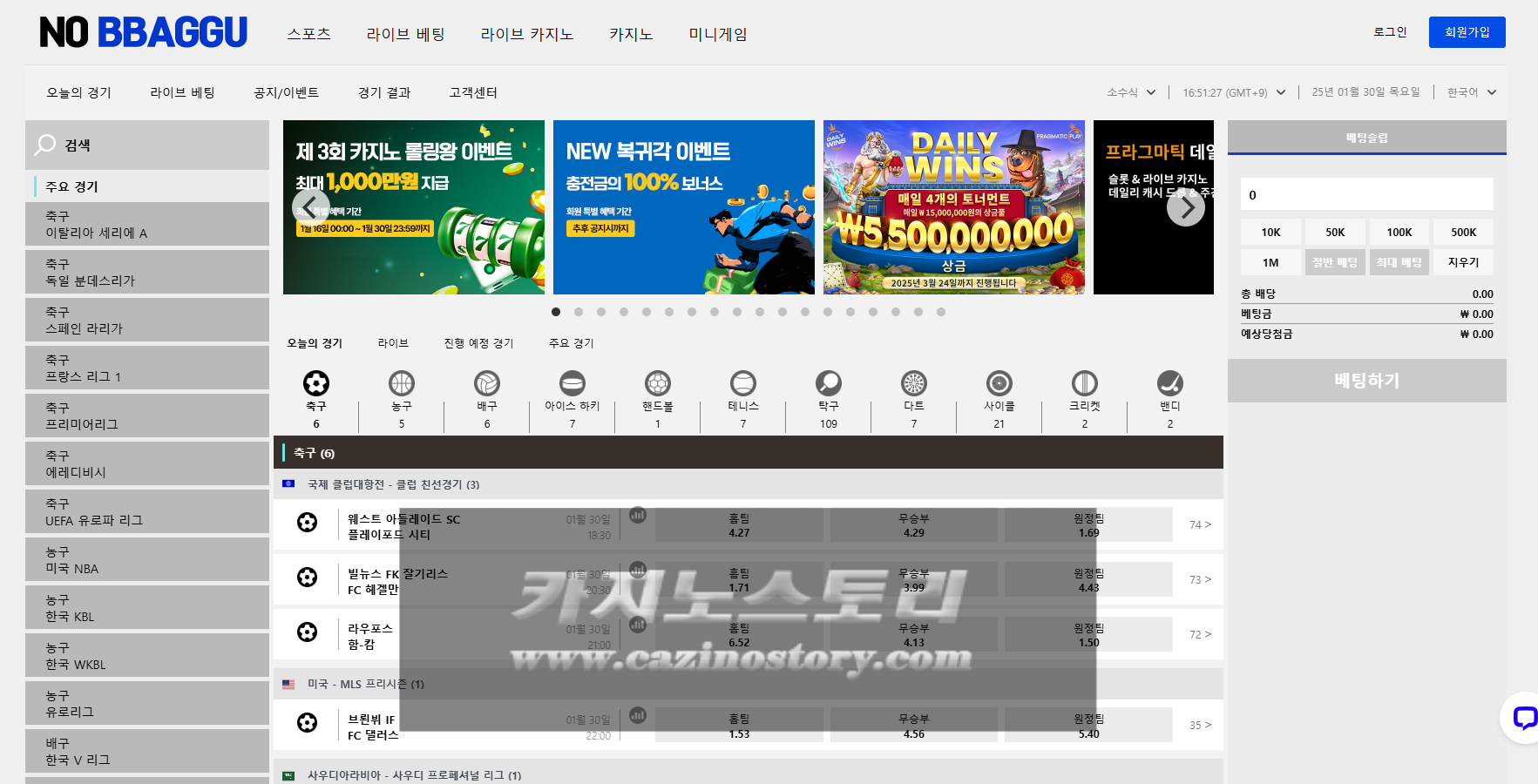Screen dimensions: 1538x784
Task: Open the 카지노 롤링왕 이벤트 banner
Action: (414, 207)
